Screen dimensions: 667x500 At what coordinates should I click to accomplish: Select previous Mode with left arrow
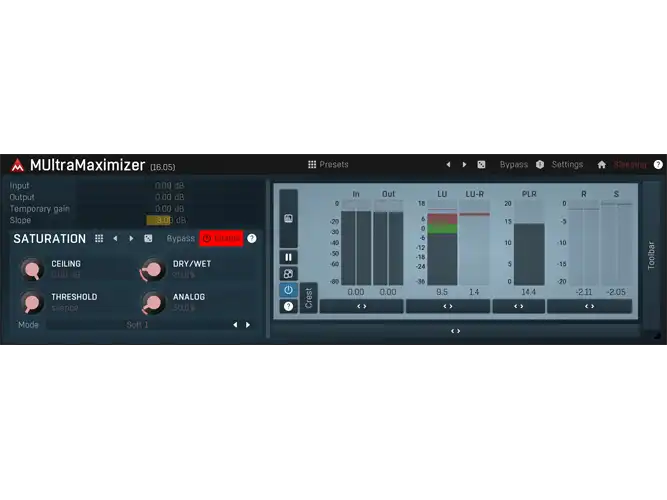click(235, 325)
